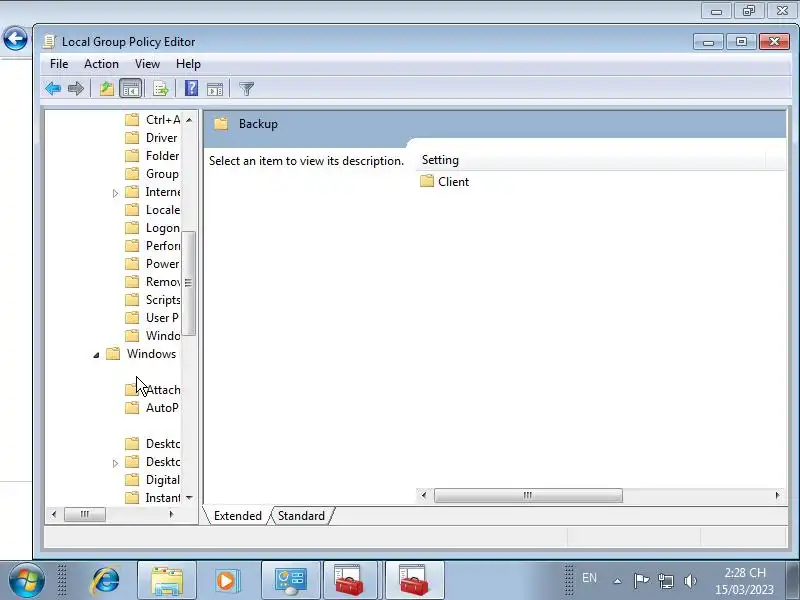Viewport: 800px width, 600px height.
Task: Select the Digital folder in the tree
Action: coord(153,480)
